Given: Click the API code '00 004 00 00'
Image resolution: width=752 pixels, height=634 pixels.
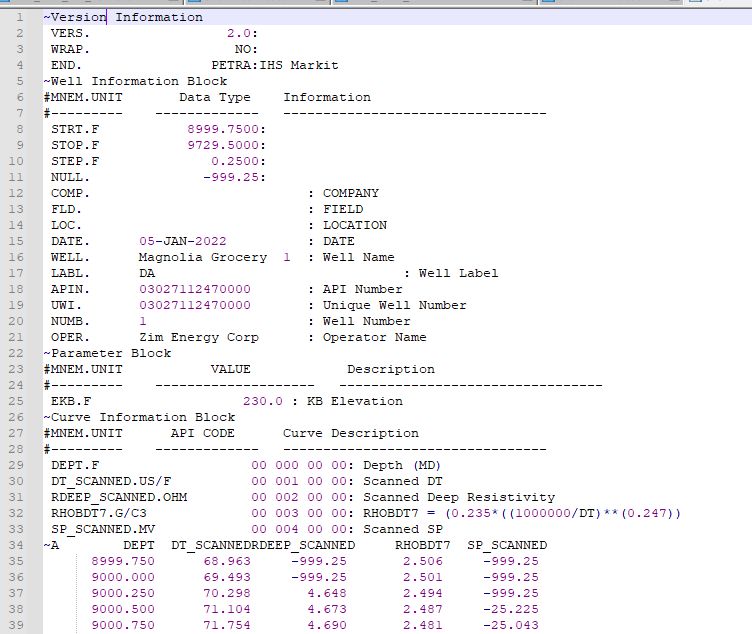Looking at the screenshot, I should pyautogui.click(x=299, y=529).
